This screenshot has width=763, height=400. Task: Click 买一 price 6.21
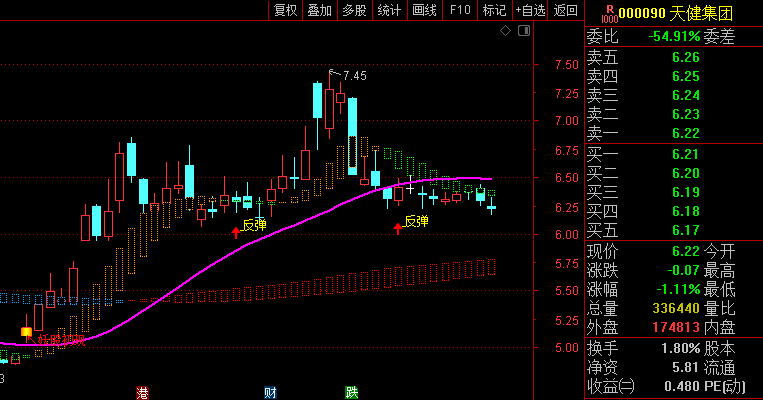pyautogui.click(x=686, y=154)
